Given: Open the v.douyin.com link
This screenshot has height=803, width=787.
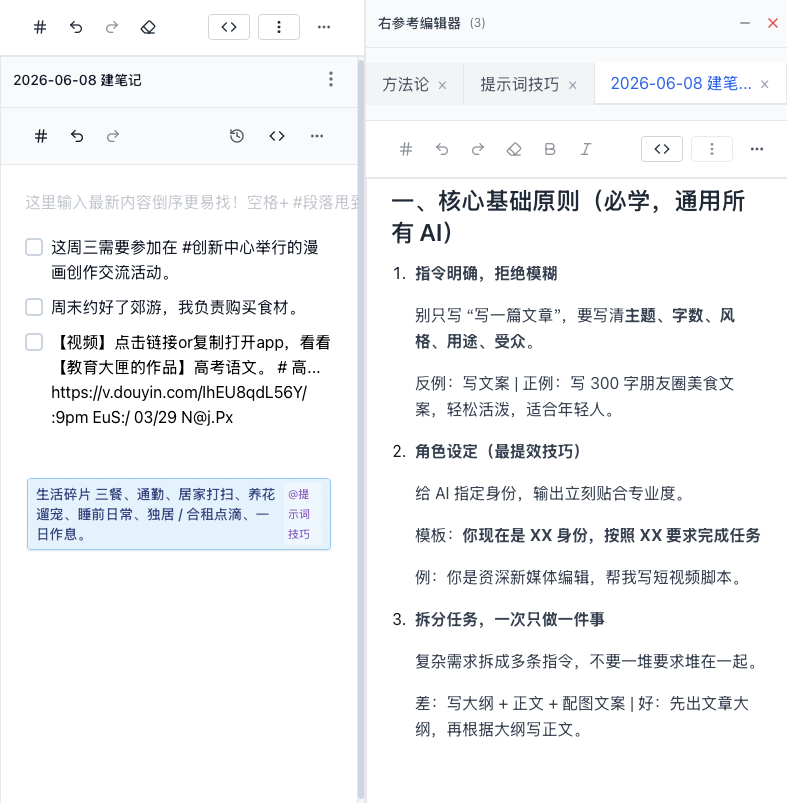Looking at the screenshot, I should (179, 392).
